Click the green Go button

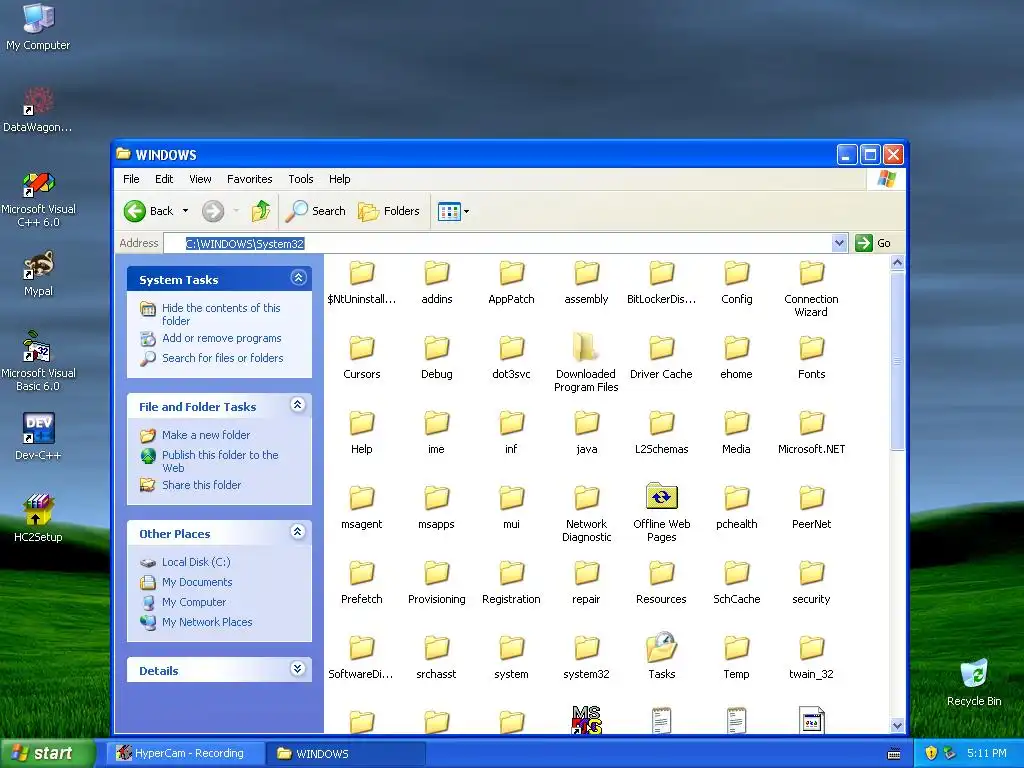(x=872, y=243)
